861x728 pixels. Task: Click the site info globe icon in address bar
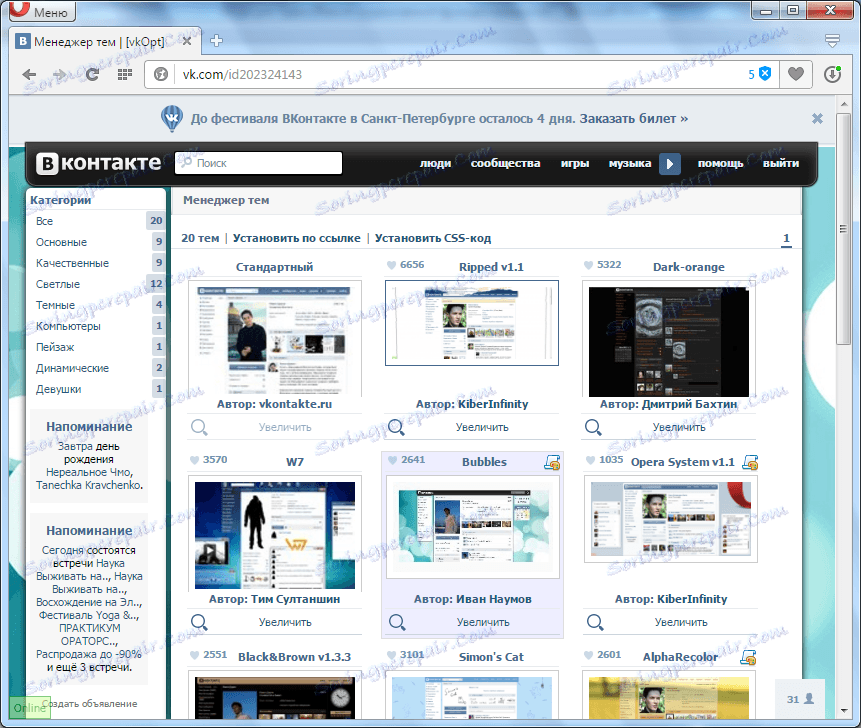point(161,74)
